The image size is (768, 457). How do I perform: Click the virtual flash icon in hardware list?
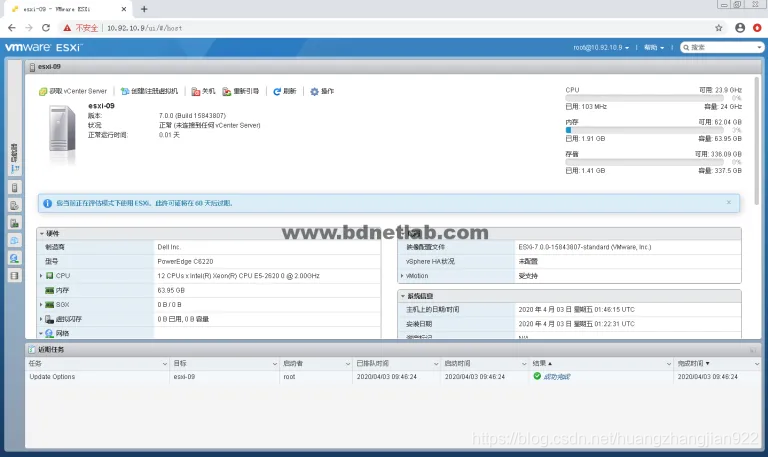click(49, 319)
